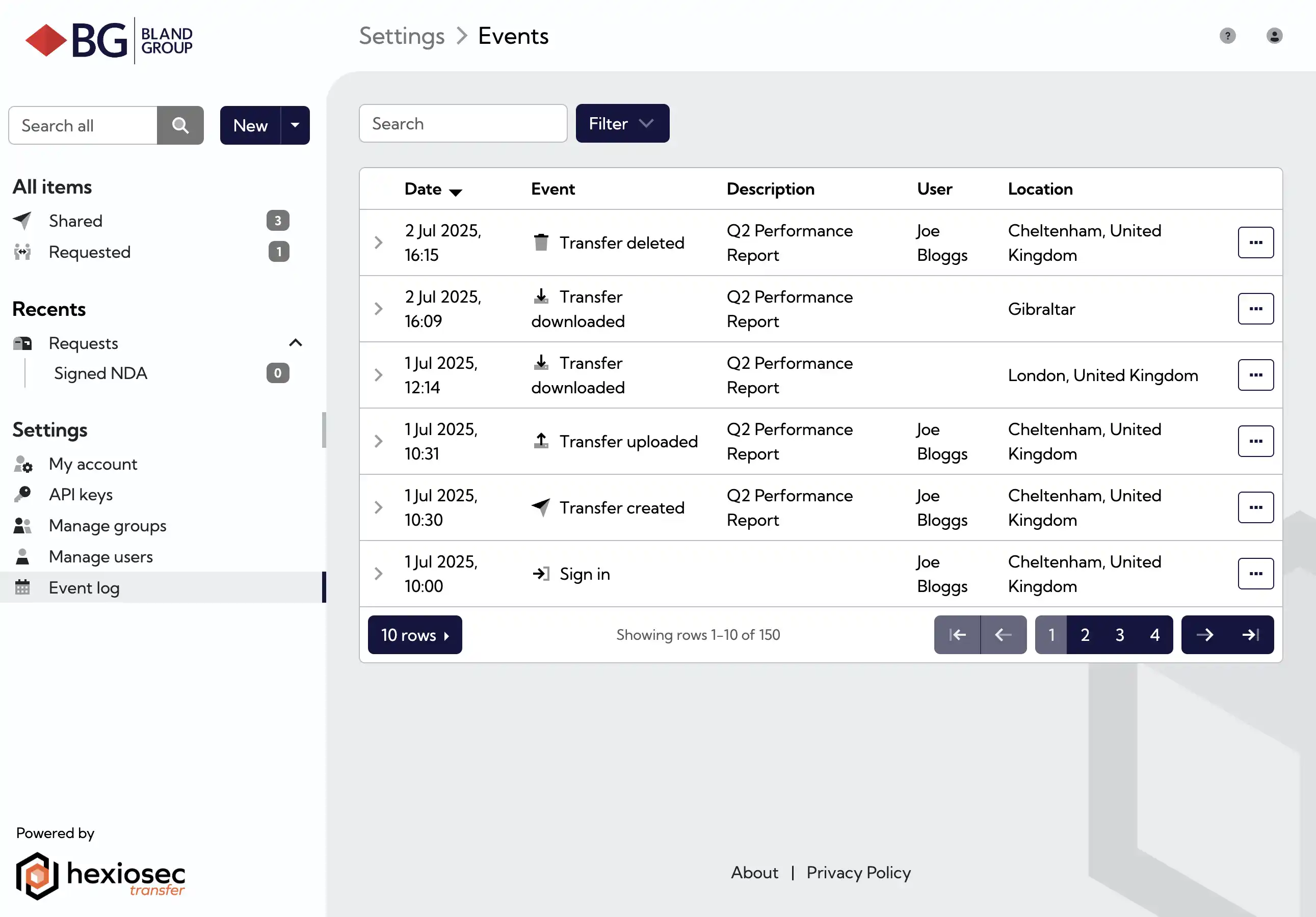Open the help icon in the top bar

pos(1227,36)
